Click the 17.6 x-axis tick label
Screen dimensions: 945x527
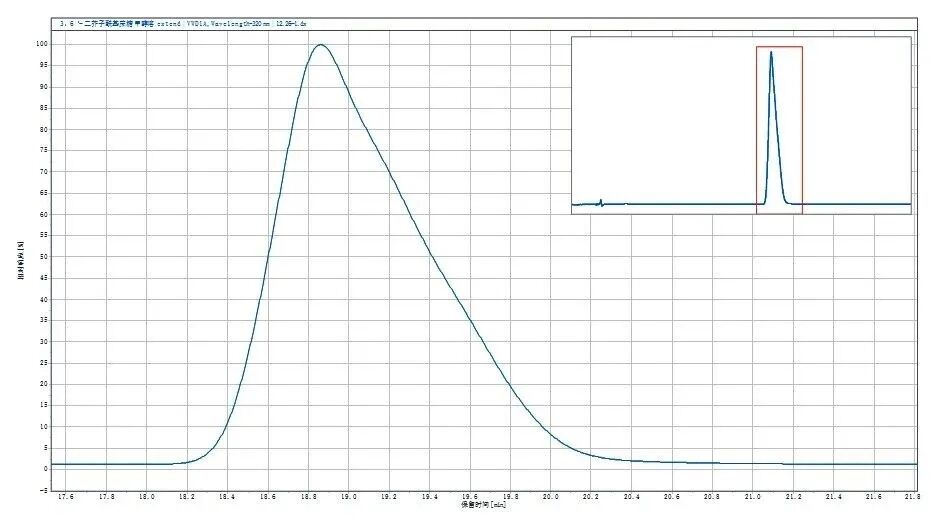[x=66, y=497]
